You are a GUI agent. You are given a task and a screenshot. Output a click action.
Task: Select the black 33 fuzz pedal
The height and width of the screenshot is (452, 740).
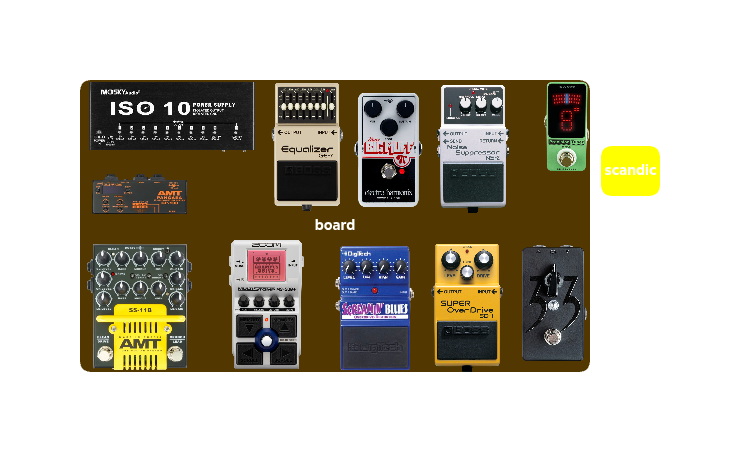tap(553, 303)
